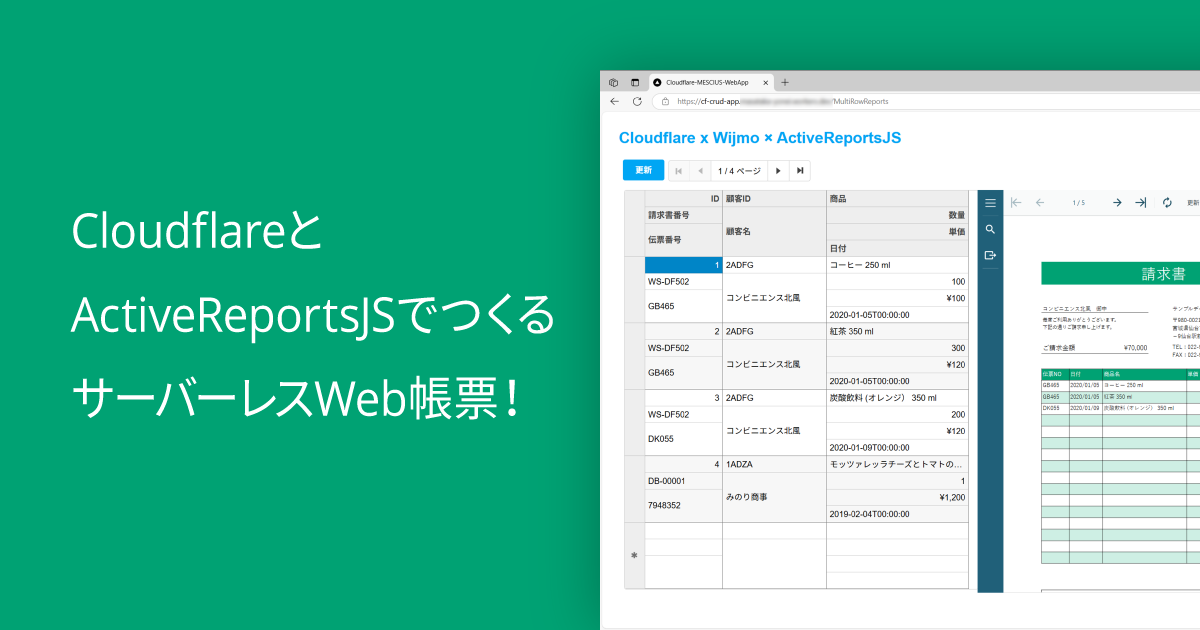Click the '1 / 4 ページ' page indicator
Image resolution: width=1200 pixels, height=630 pixels.
pos(739,171)
